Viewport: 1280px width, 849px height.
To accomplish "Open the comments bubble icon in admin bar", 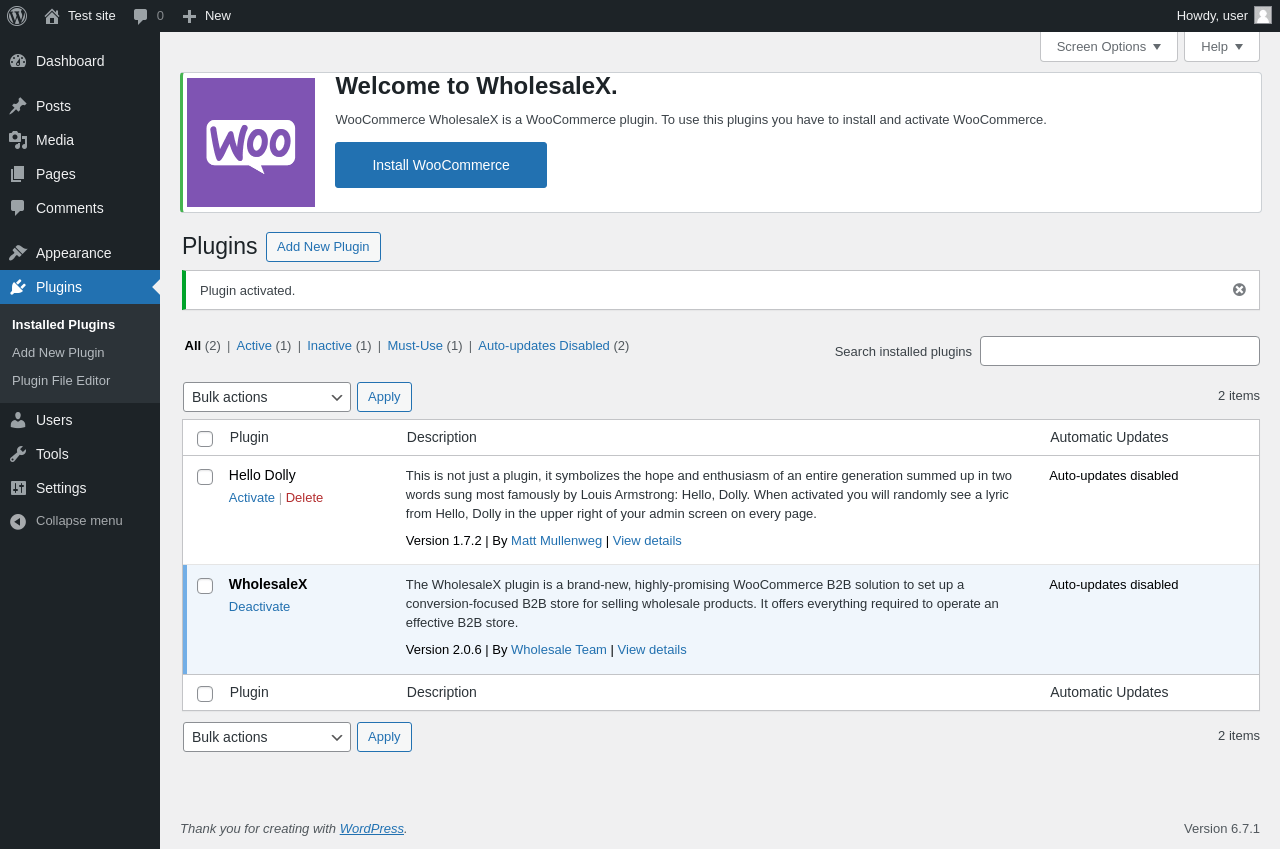I will pyautogui.click(x=141, y=16).
